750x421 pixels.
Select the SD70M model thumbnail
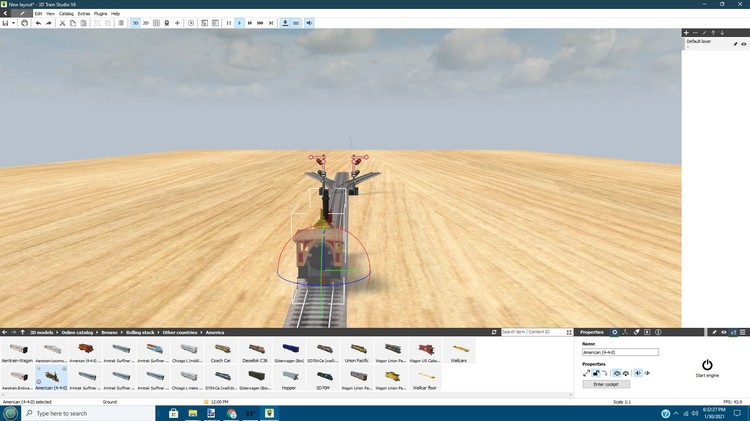(x=323, y=379)
